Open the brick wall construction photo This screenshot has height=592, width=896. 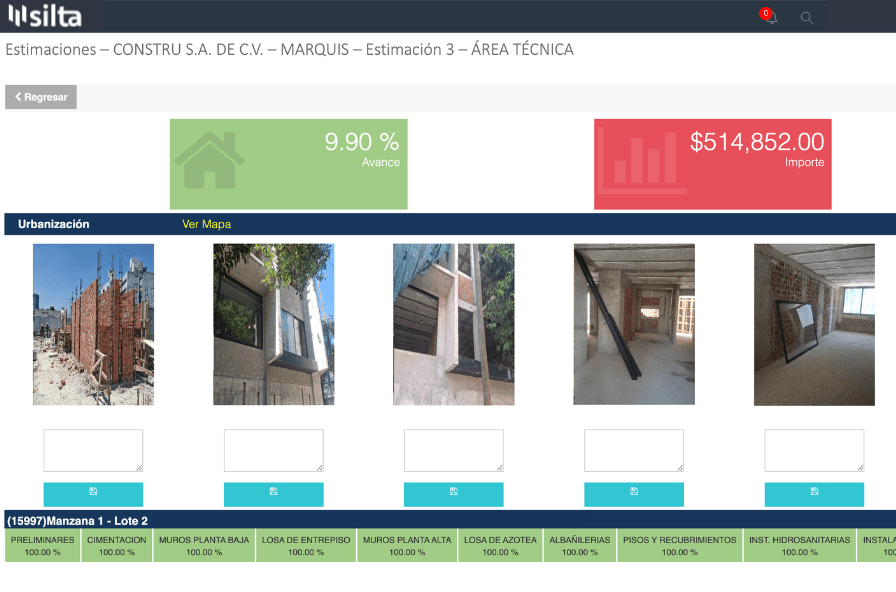[x=93, y=325]
